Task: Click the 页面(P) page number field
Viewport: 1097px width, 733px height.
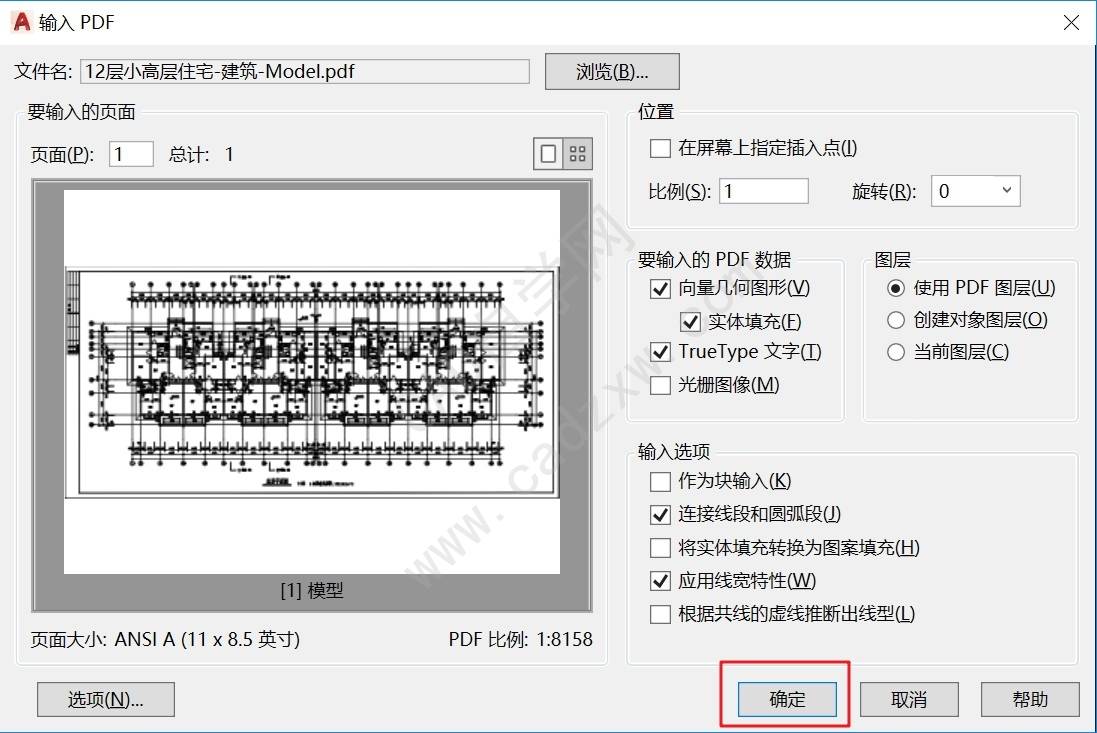Action: pos(132,154)
